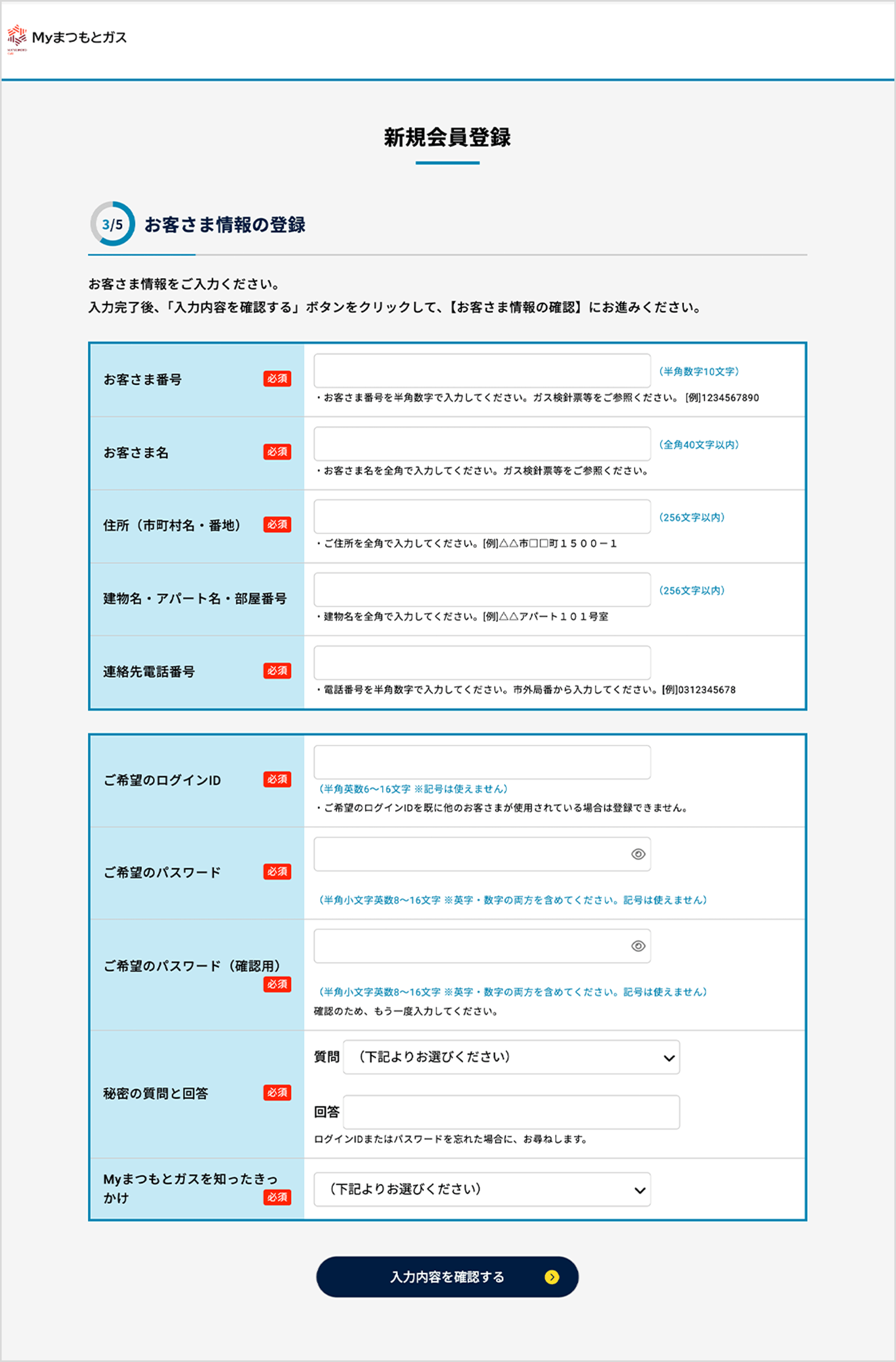Click into the お客さま名 text box
Image resolution: width=896 pixels, height=1362 pixels.
click(x=482, y=443)
